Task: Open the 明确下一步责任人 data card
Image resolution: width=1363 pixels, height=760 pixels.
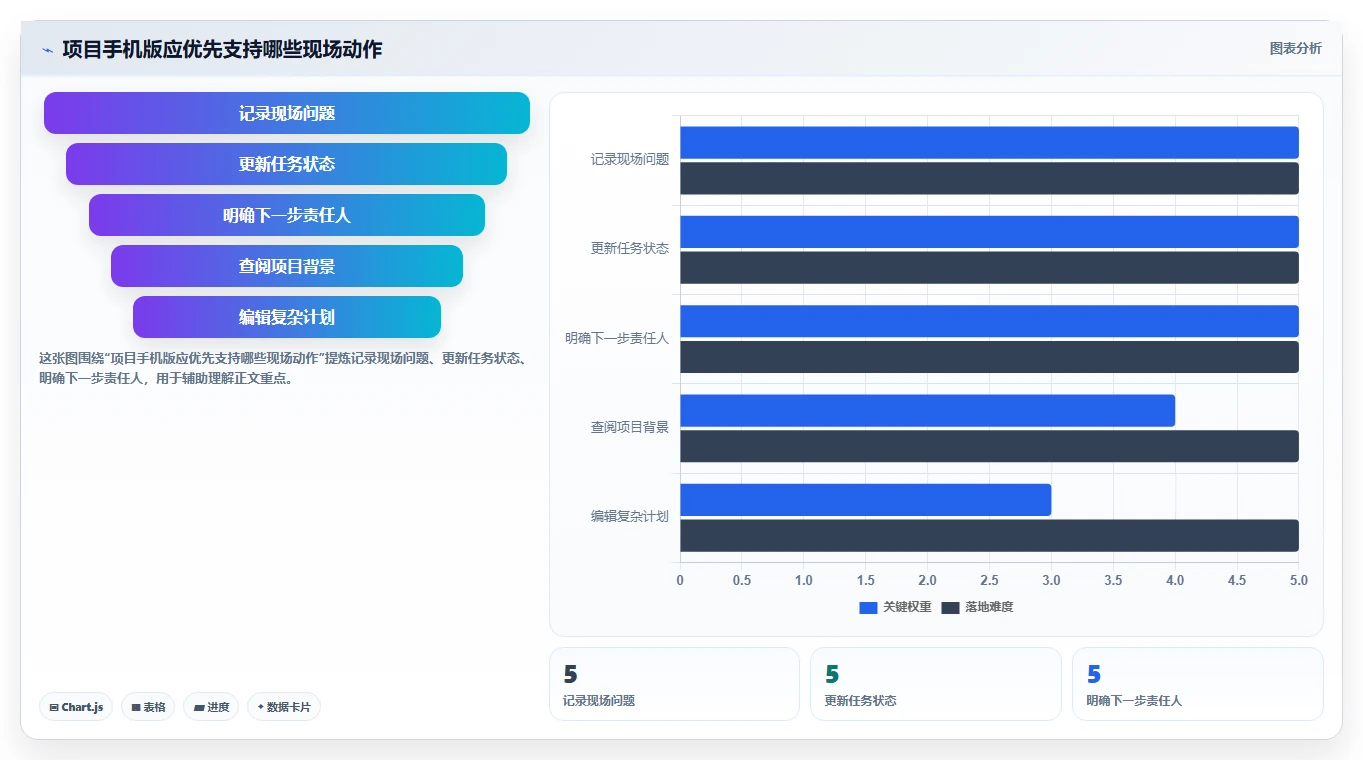Action: point(1198,684)
